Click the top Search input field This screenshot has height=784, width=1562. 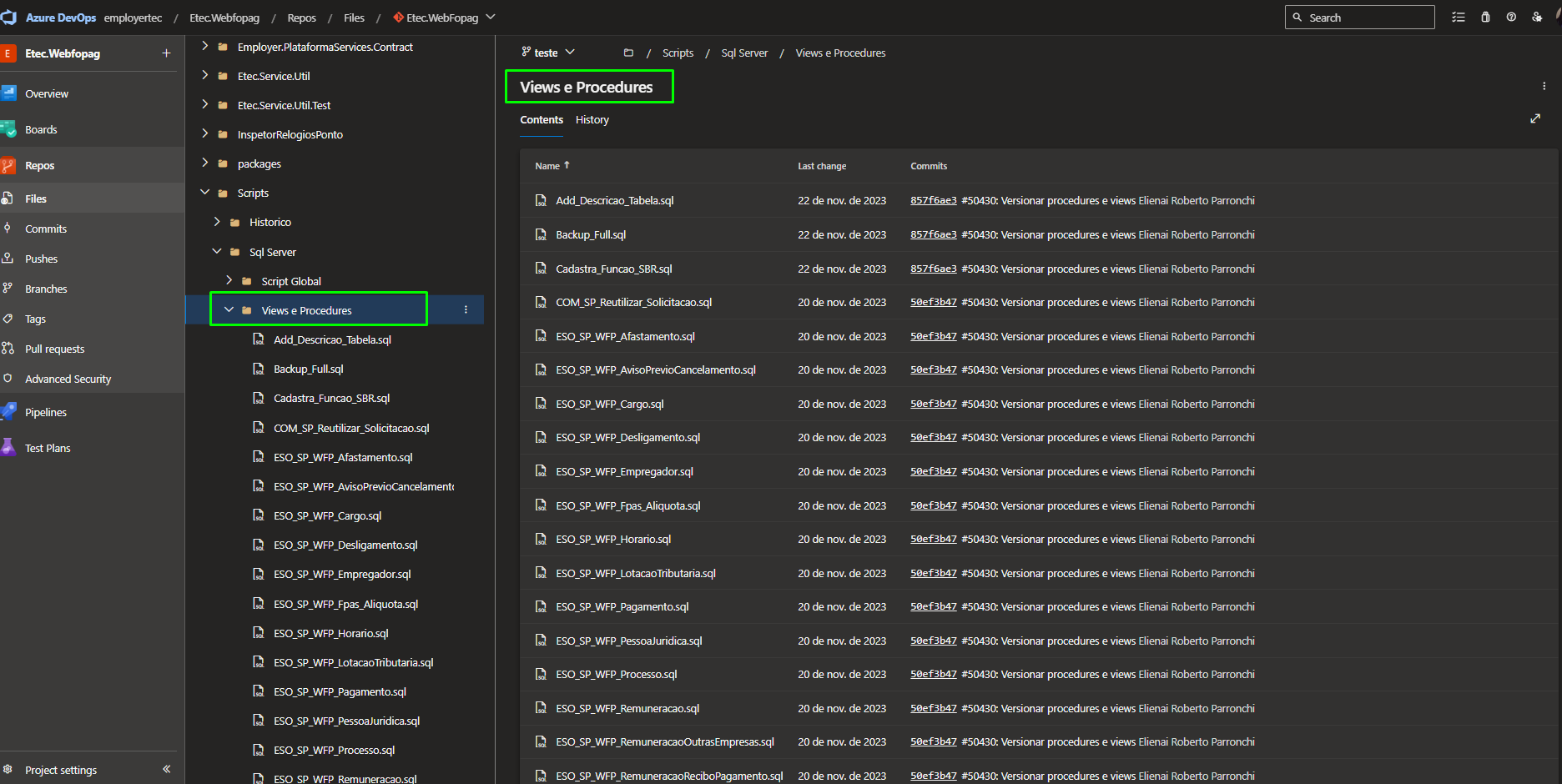pos(1360,18)
